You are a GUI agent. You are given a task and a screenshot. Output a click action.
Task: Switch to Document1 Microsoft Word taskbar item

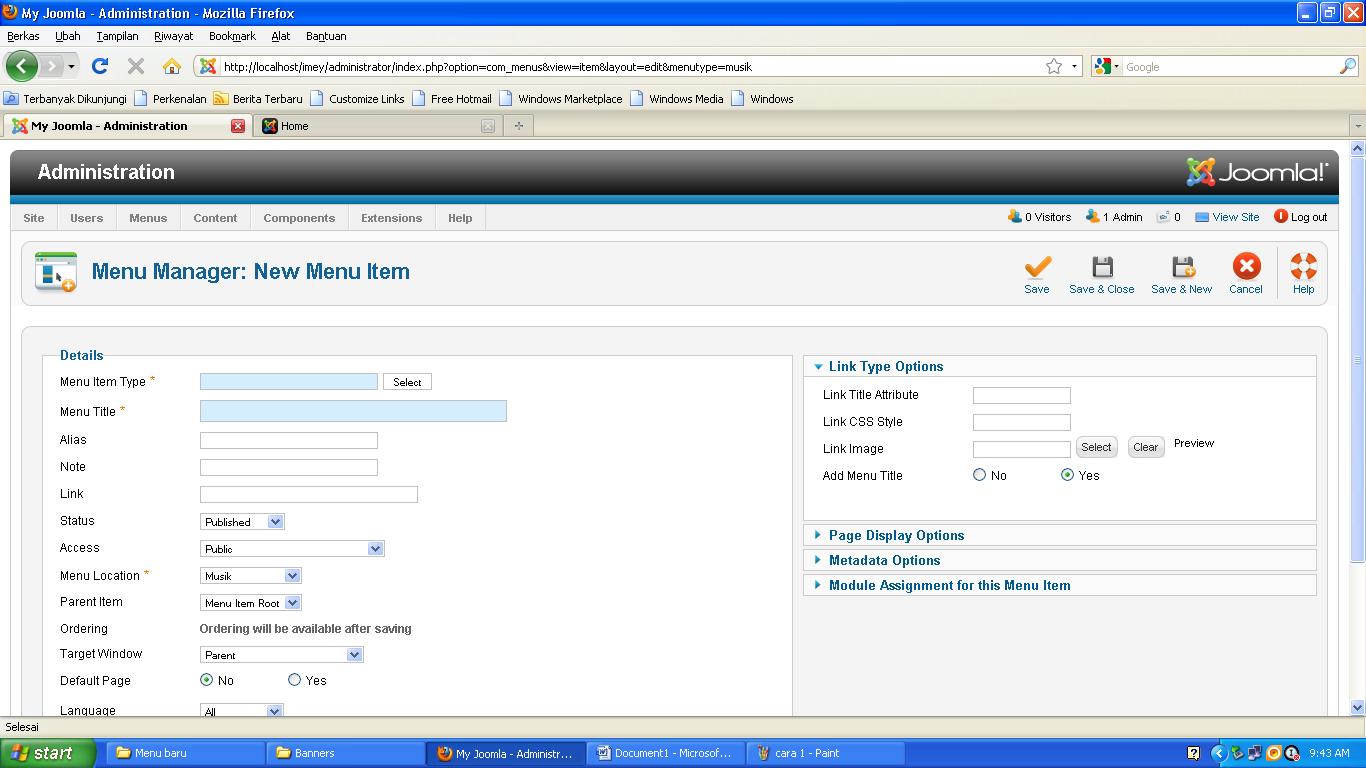(x=666, y=753)
